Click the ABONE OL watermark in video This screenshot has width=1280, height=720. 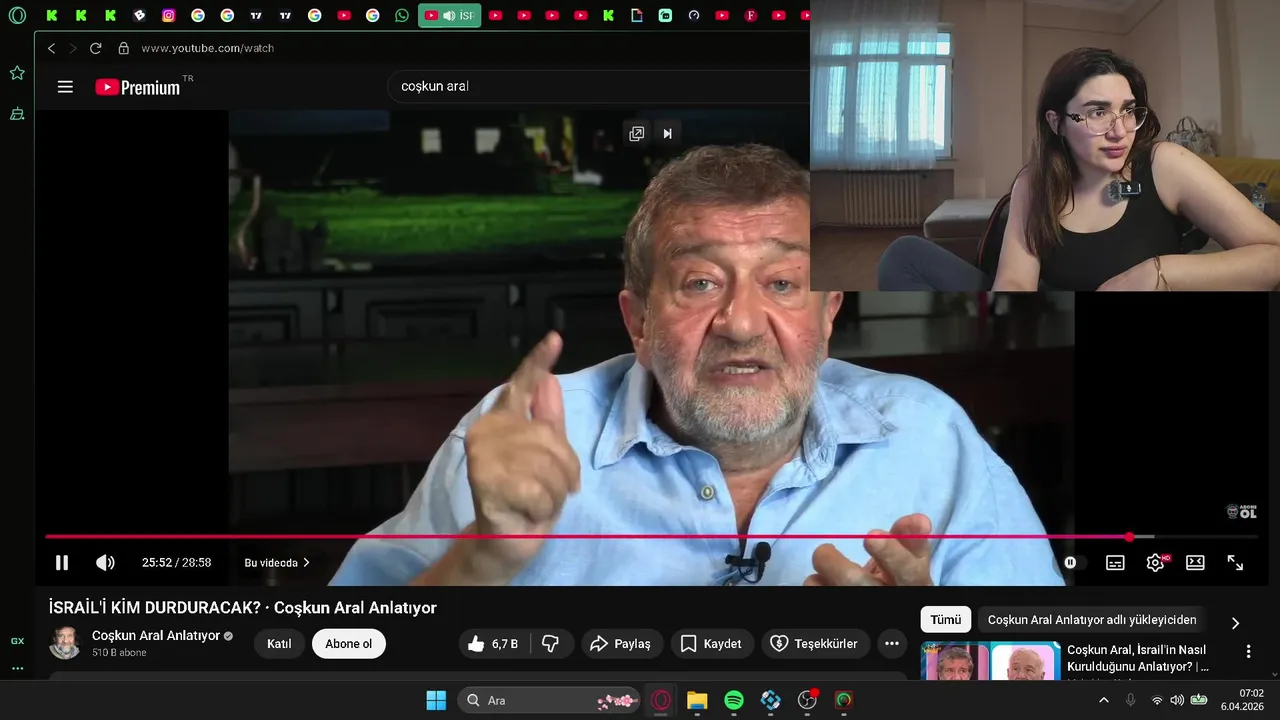pyautogui.click(x=1241, y=511)
